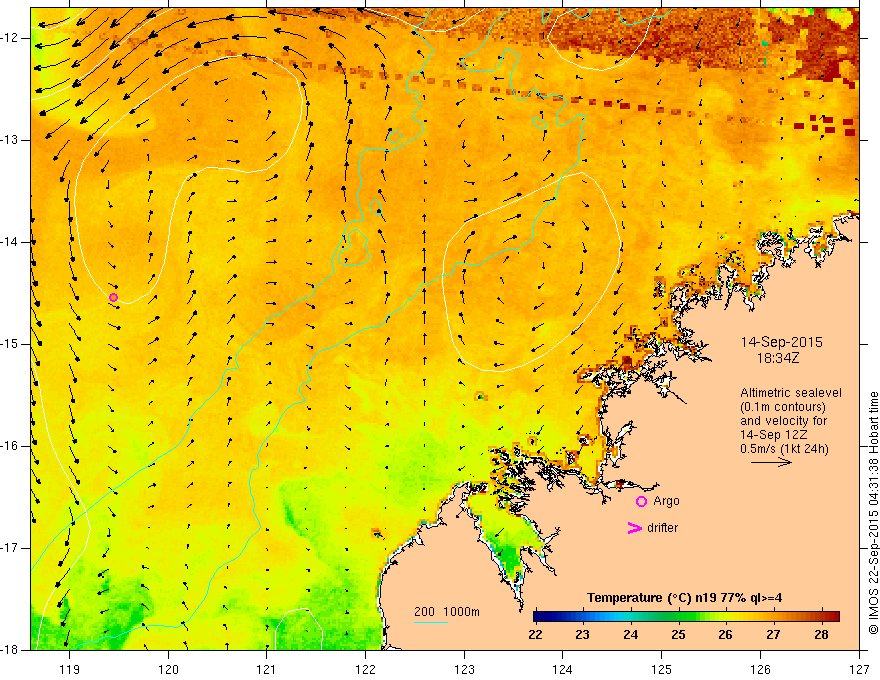This screenshot has height=680, width=880.
Task: Click the '(0.1m contours)' text
Action: click(783, 407)
